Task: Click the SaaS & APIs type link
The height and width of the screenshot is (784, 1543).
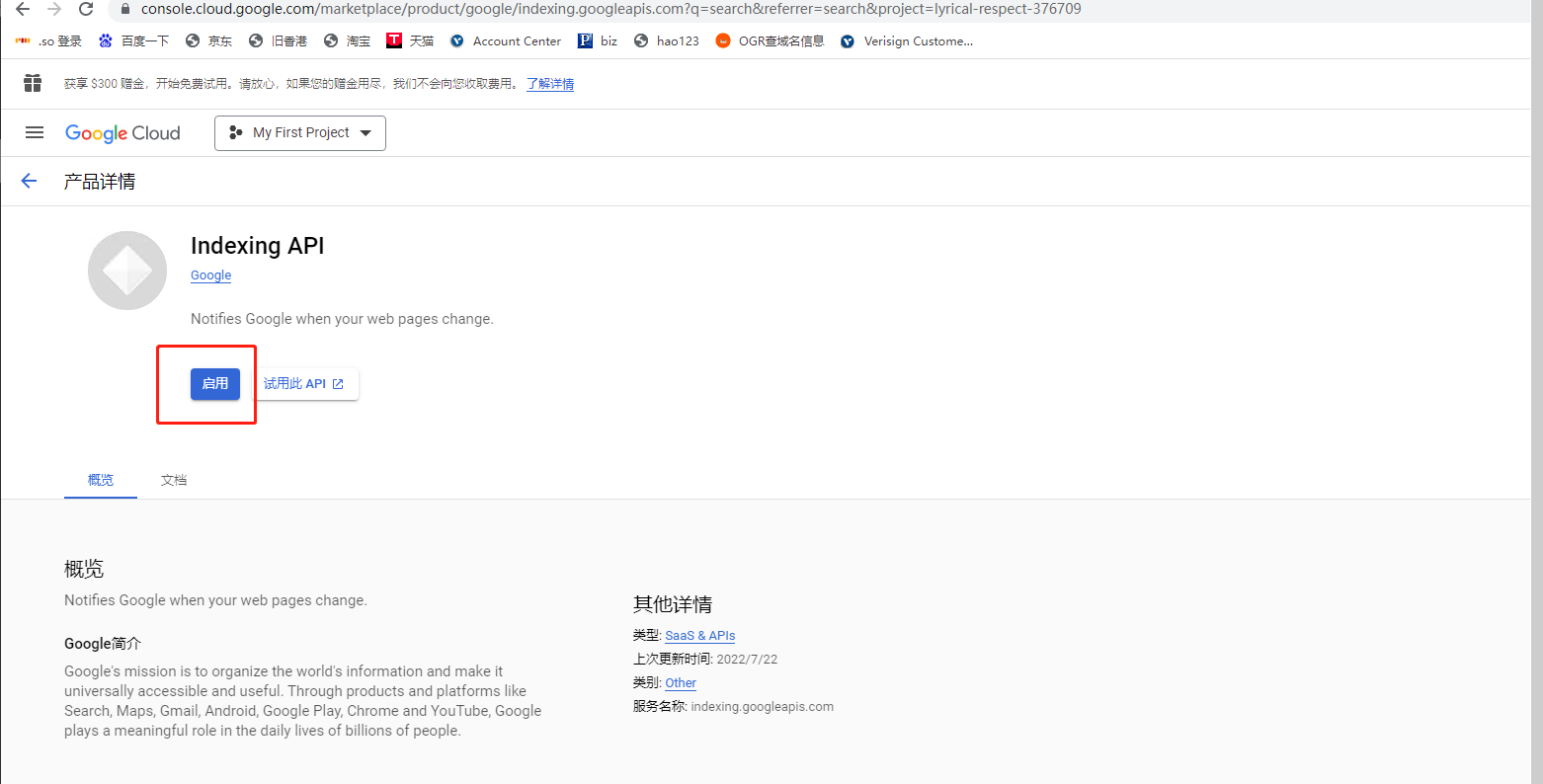Action: (699, 636)
